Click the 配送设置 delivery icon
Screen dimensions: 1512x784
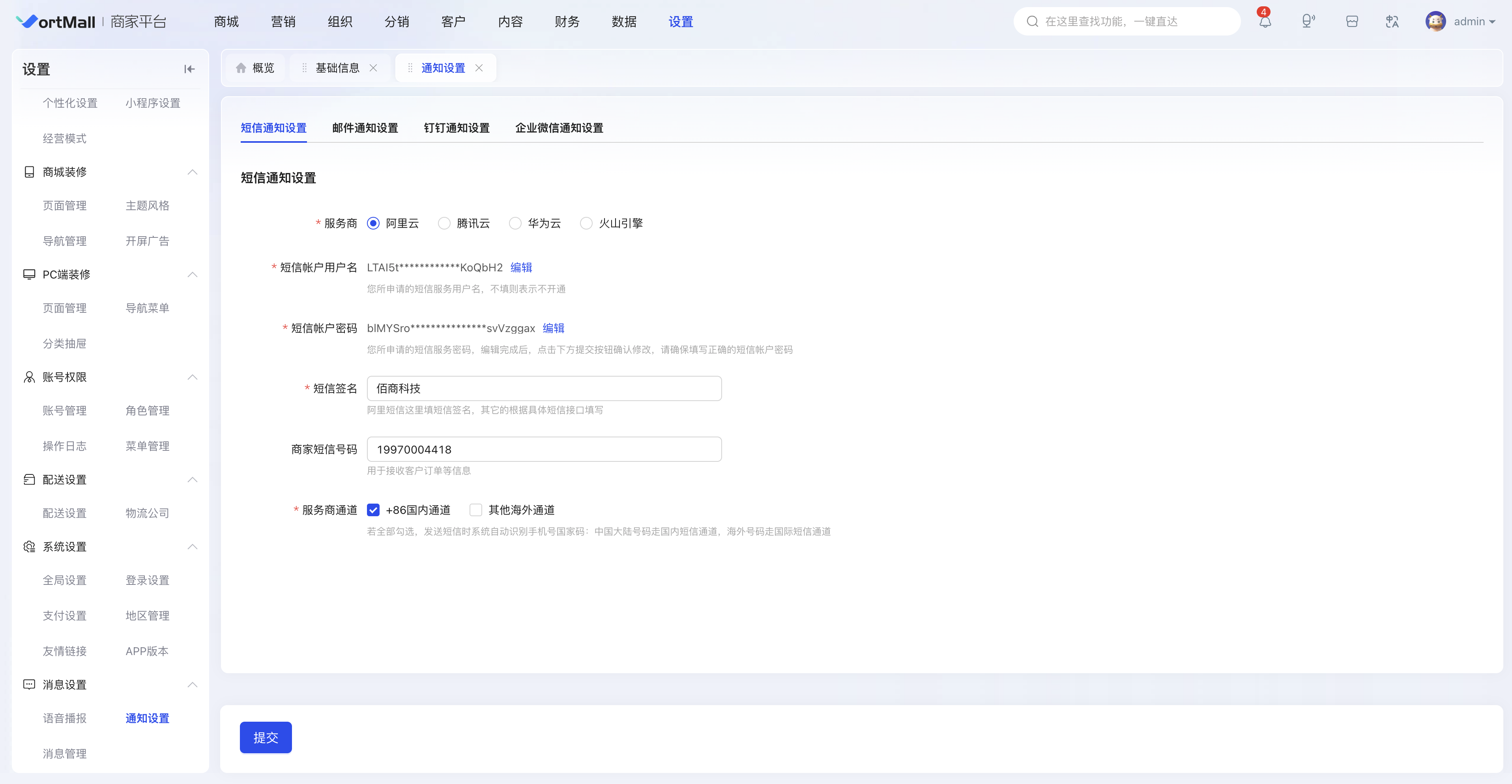[29, 480]
